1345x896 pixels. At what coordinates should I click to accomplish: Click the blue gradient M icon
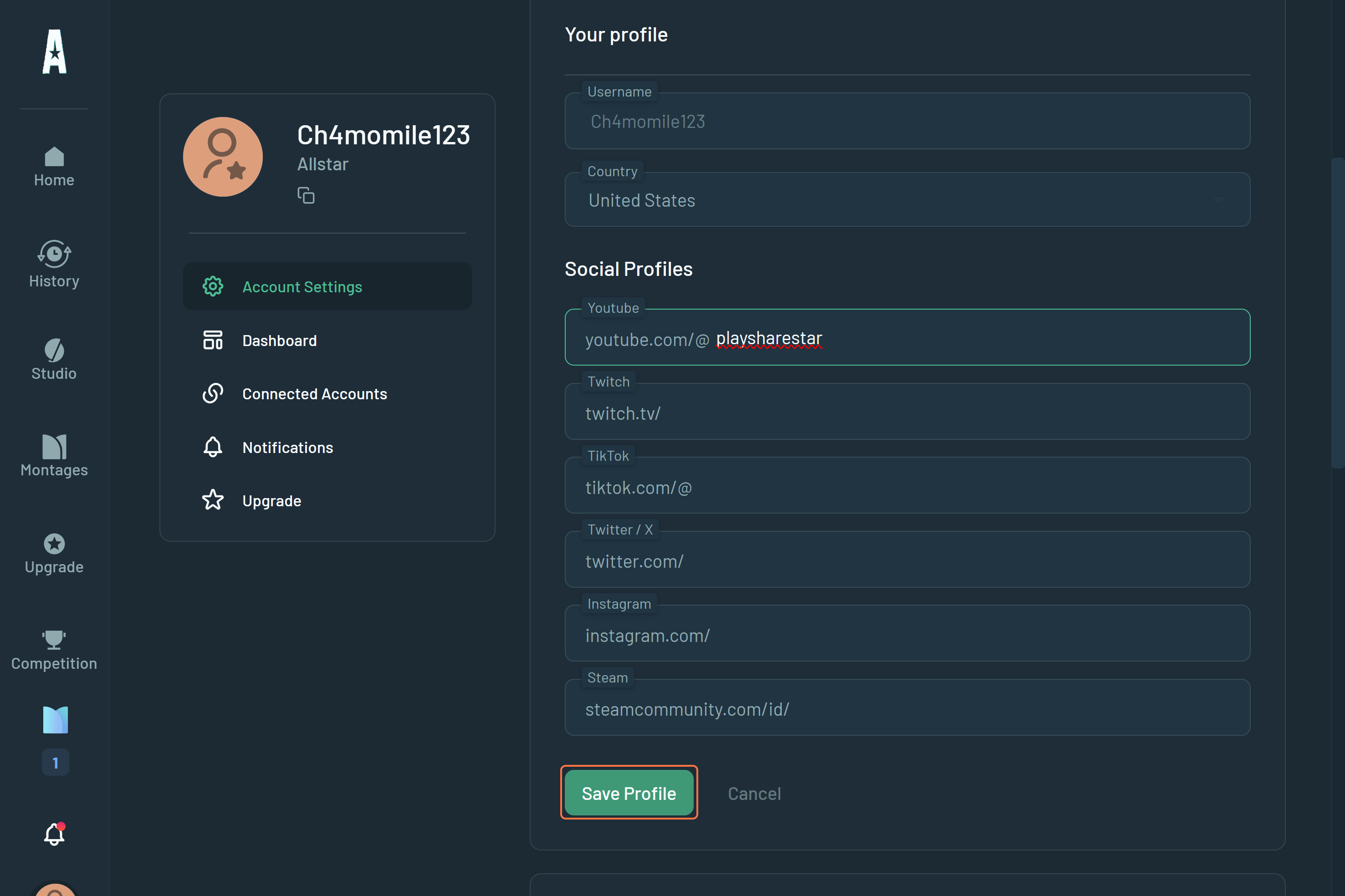click(x=56, y=720)
